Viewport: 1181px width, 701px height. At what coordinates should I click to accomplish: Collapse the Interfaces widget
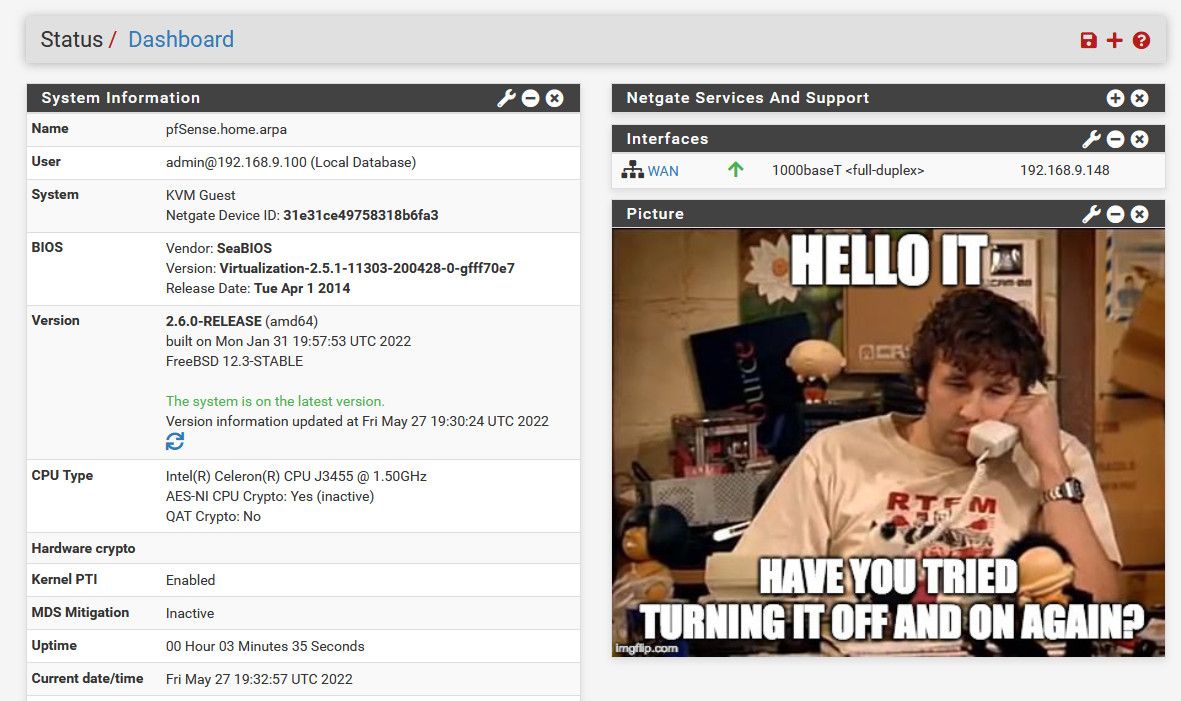pyautogui.click(x=1115, y=139)
